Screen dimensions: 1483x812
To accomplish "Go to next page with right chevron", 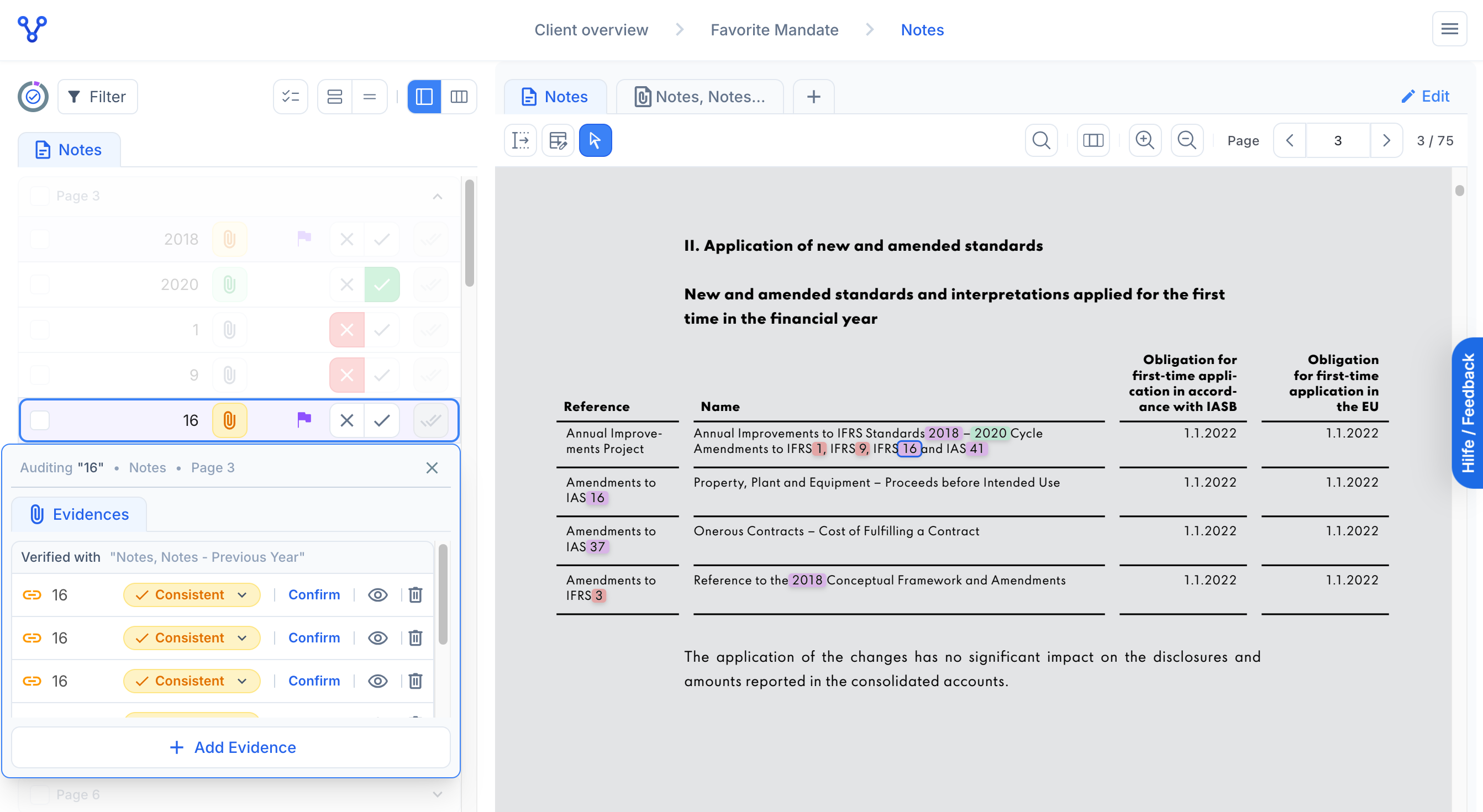I will (1386, 140).
